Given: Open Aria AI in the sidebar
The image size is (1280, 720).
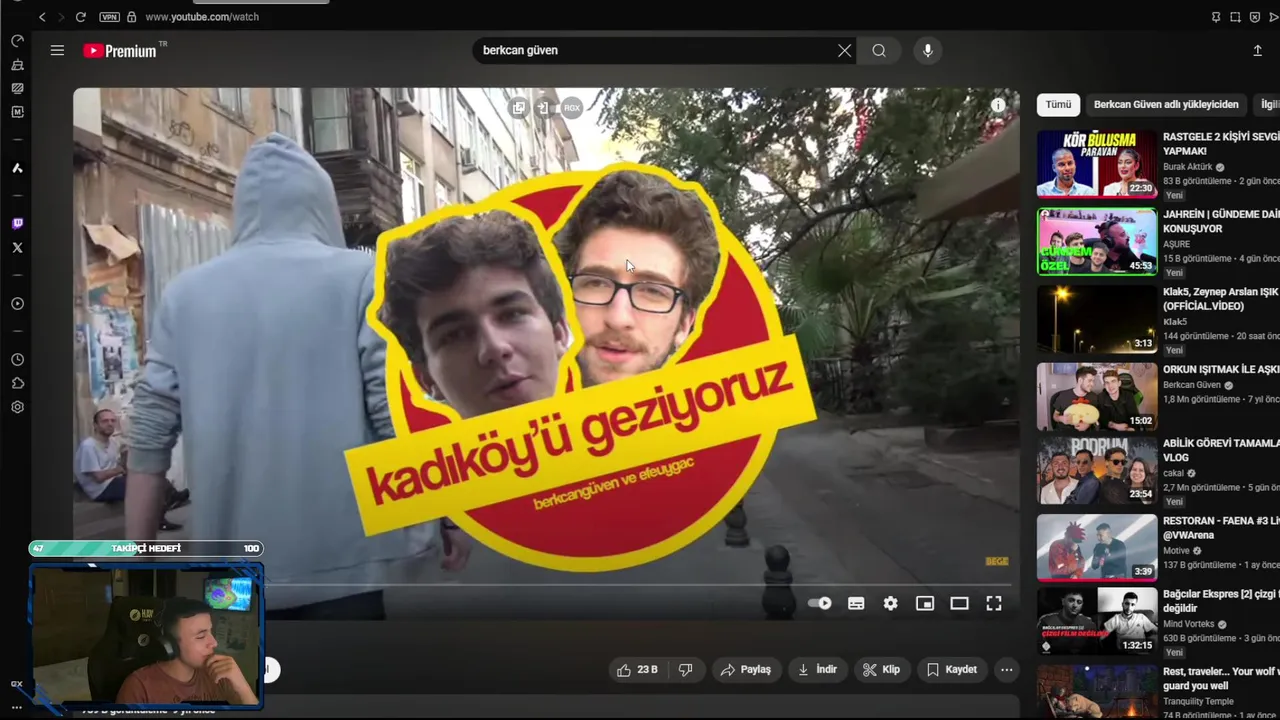Looking at the screenshot, I should [x=17, y=168].
